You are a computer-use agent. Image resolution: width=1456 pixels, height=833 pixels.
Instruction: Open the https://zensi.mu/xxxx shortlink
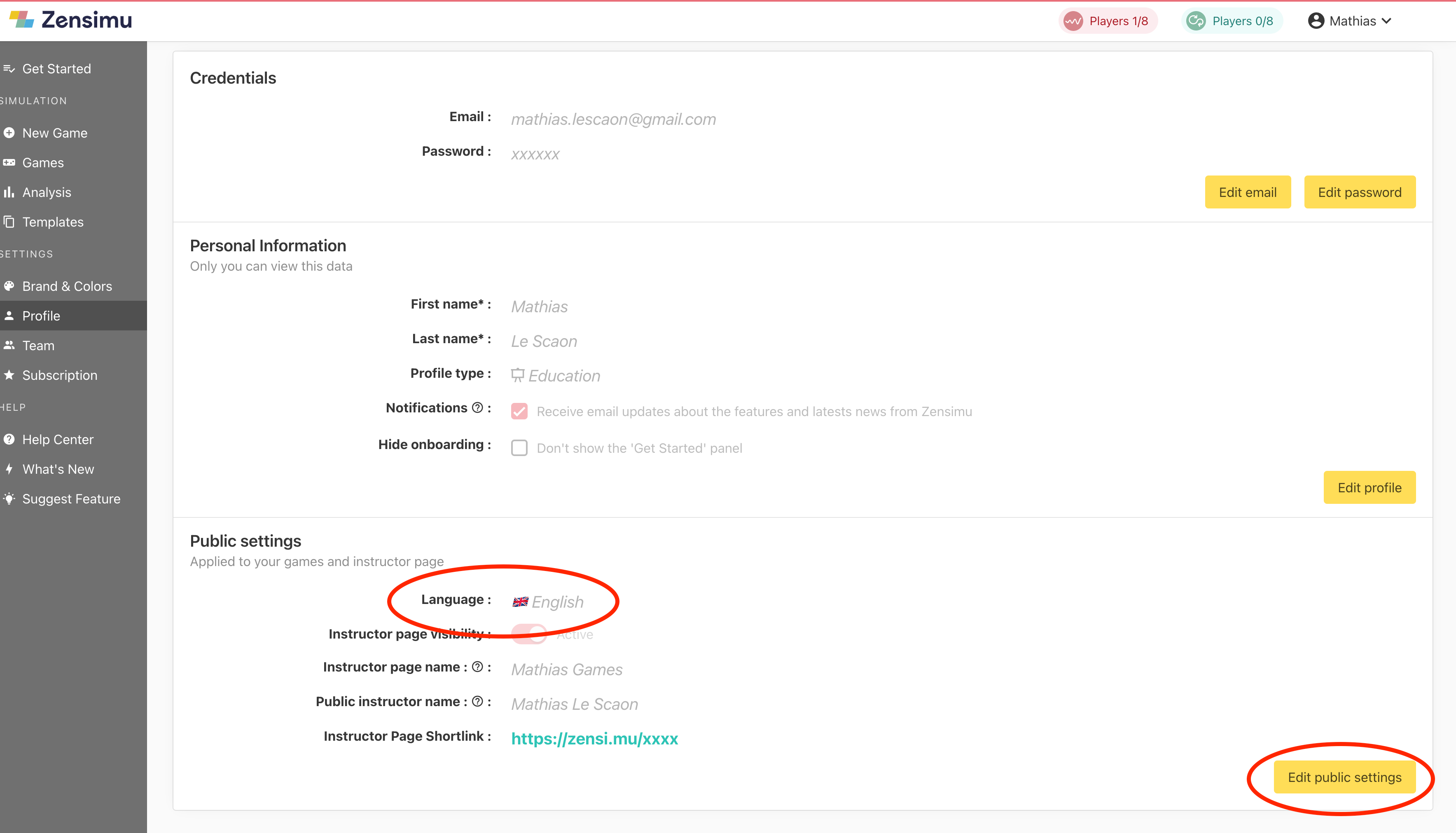pyautogui.click(x=594, y=739)
